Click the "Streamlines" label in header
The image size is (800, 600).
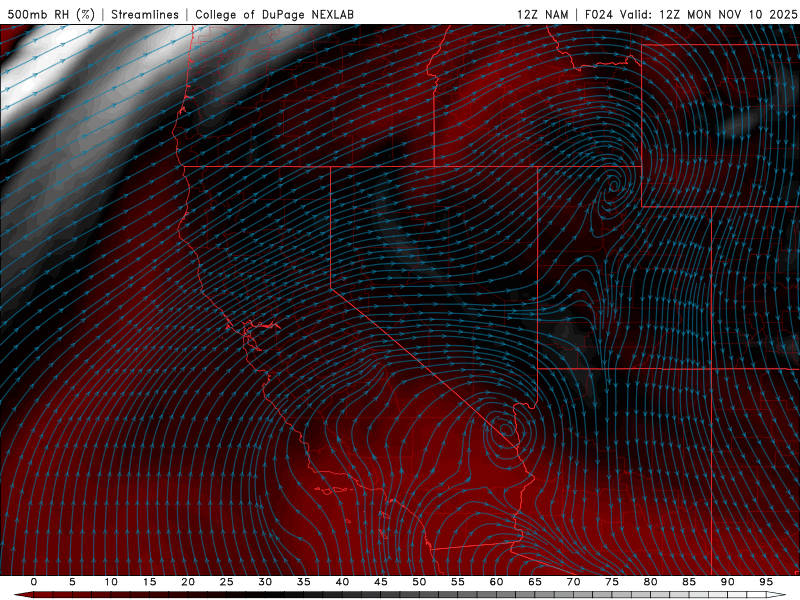(x=145, y=14)
